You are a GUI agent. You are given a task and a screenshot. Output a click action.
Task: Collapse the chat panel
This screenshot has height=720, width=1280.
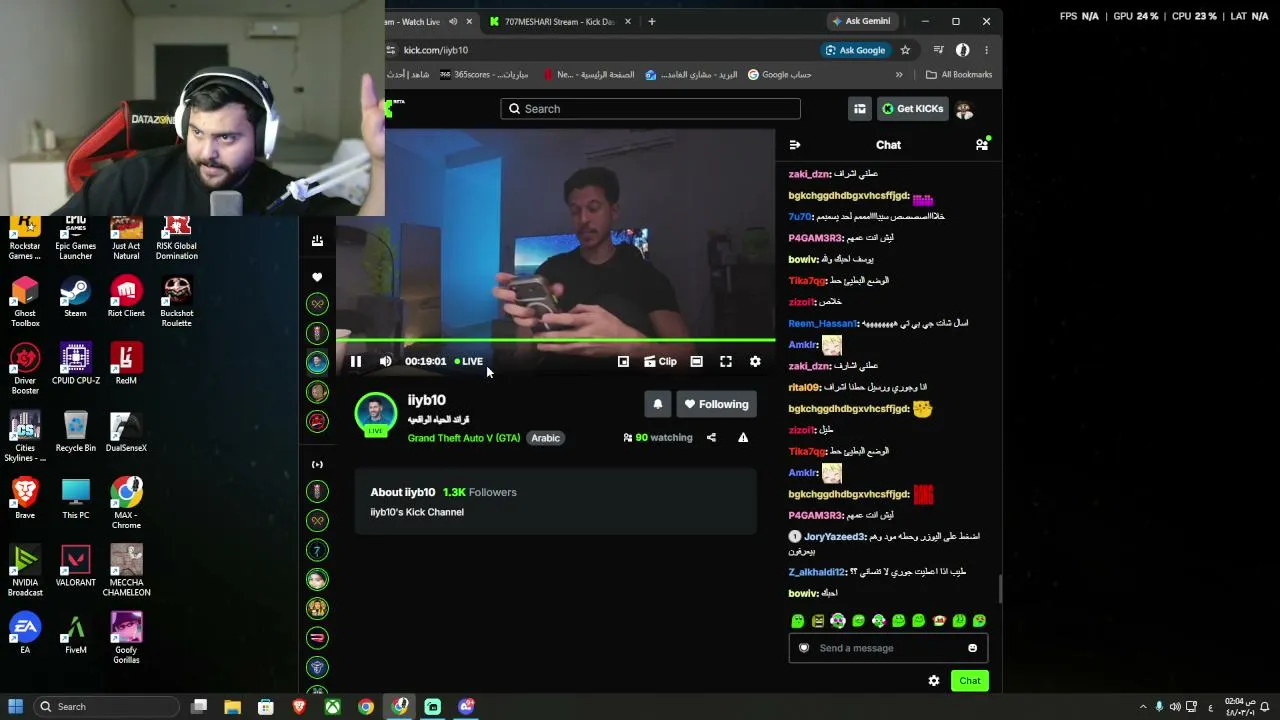pos(795,145)
